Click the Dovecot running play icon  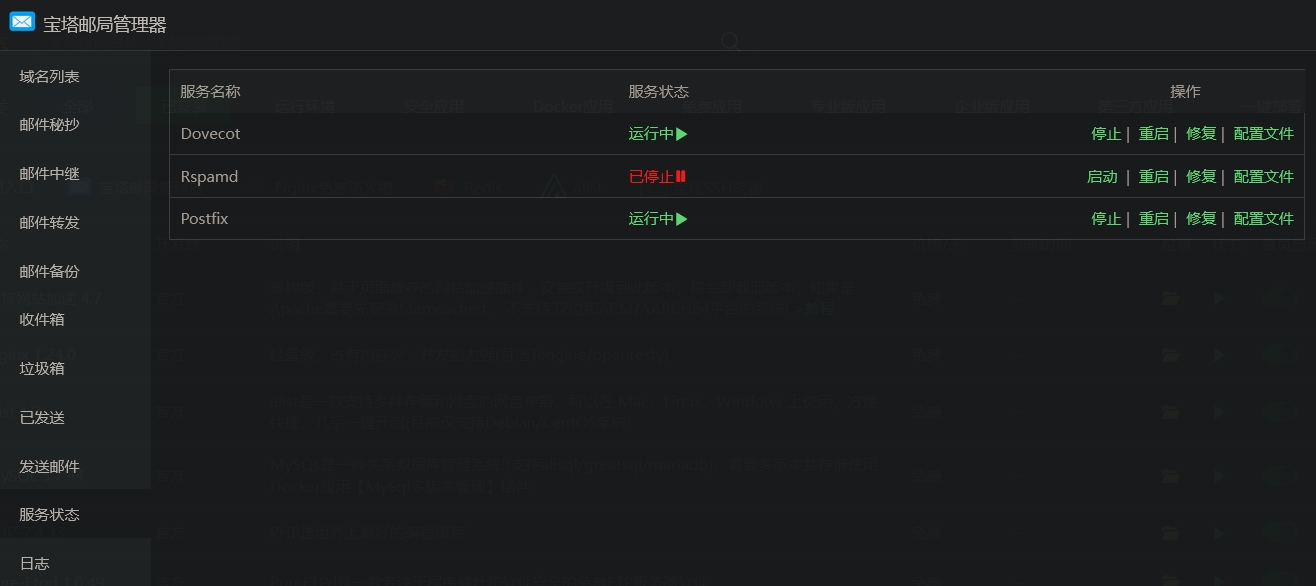pos(682,134)
